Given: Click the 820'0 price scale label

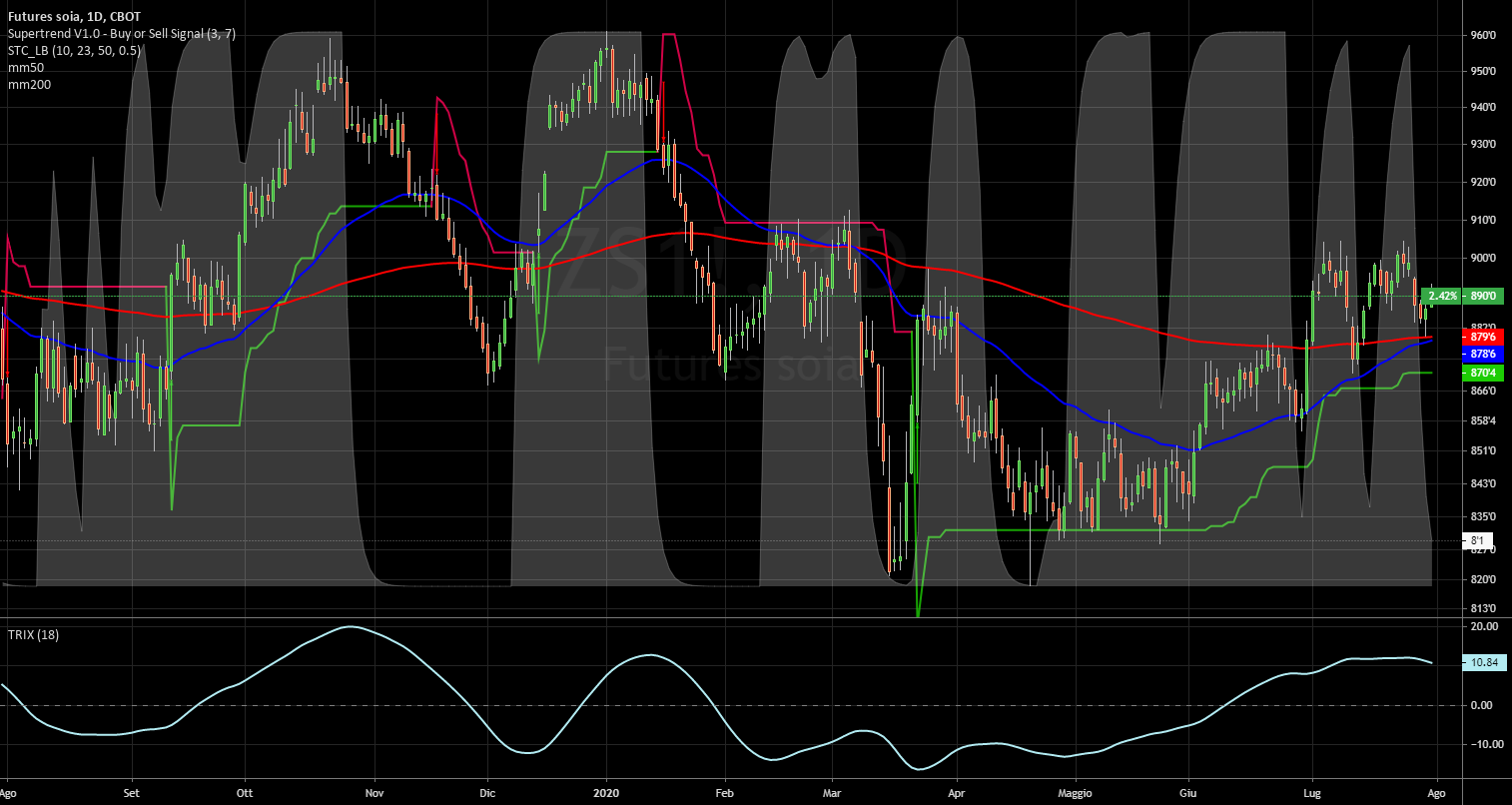Looking at the screenshot, I should click(x=1482, y=580).
